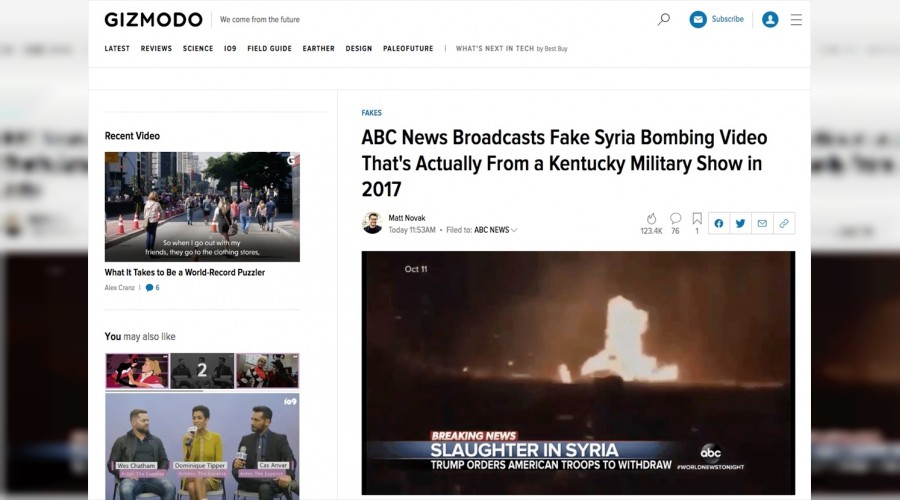Share article on Facebook

719,223
